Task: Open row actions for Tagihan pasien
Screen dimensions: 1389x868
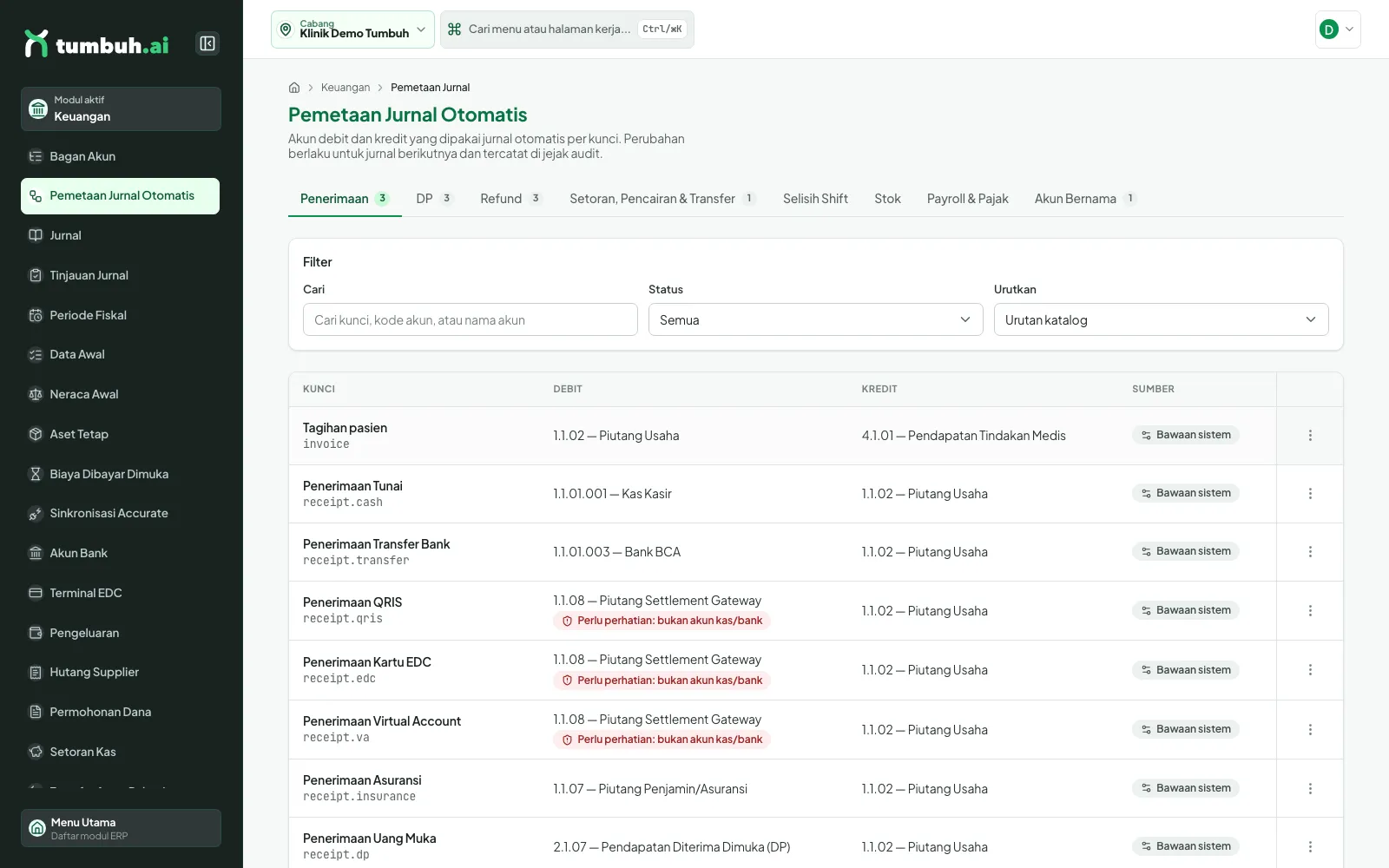Action: pos(1310,435)
